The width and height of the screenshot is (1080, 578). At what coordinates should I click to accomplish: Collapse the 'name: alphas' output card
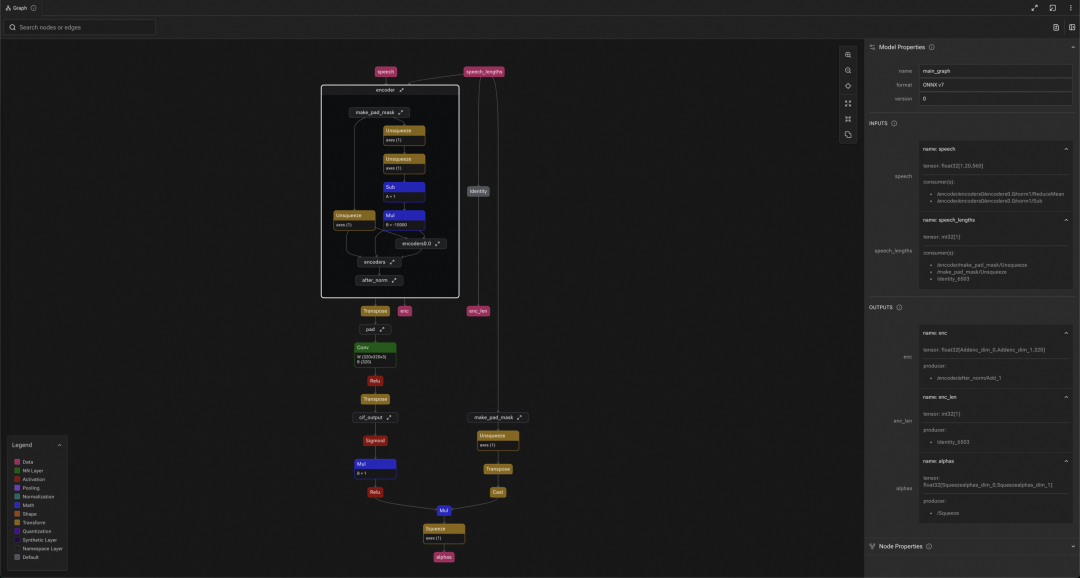tap(1066, 462)
